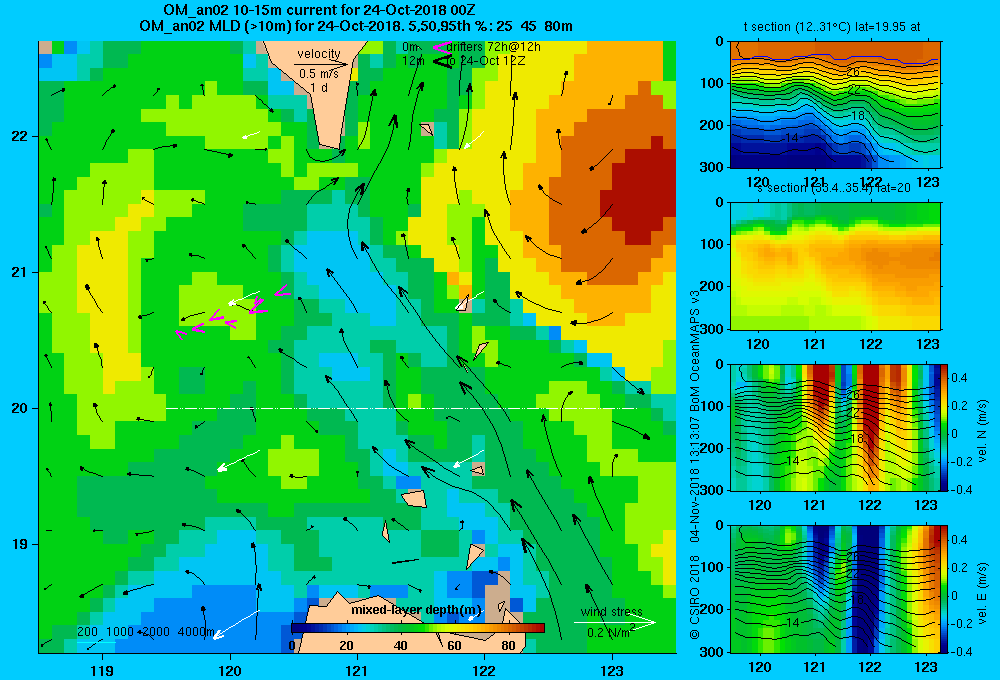Click the 20 tick label on the mixed-layer depth bar

[346, 646]
